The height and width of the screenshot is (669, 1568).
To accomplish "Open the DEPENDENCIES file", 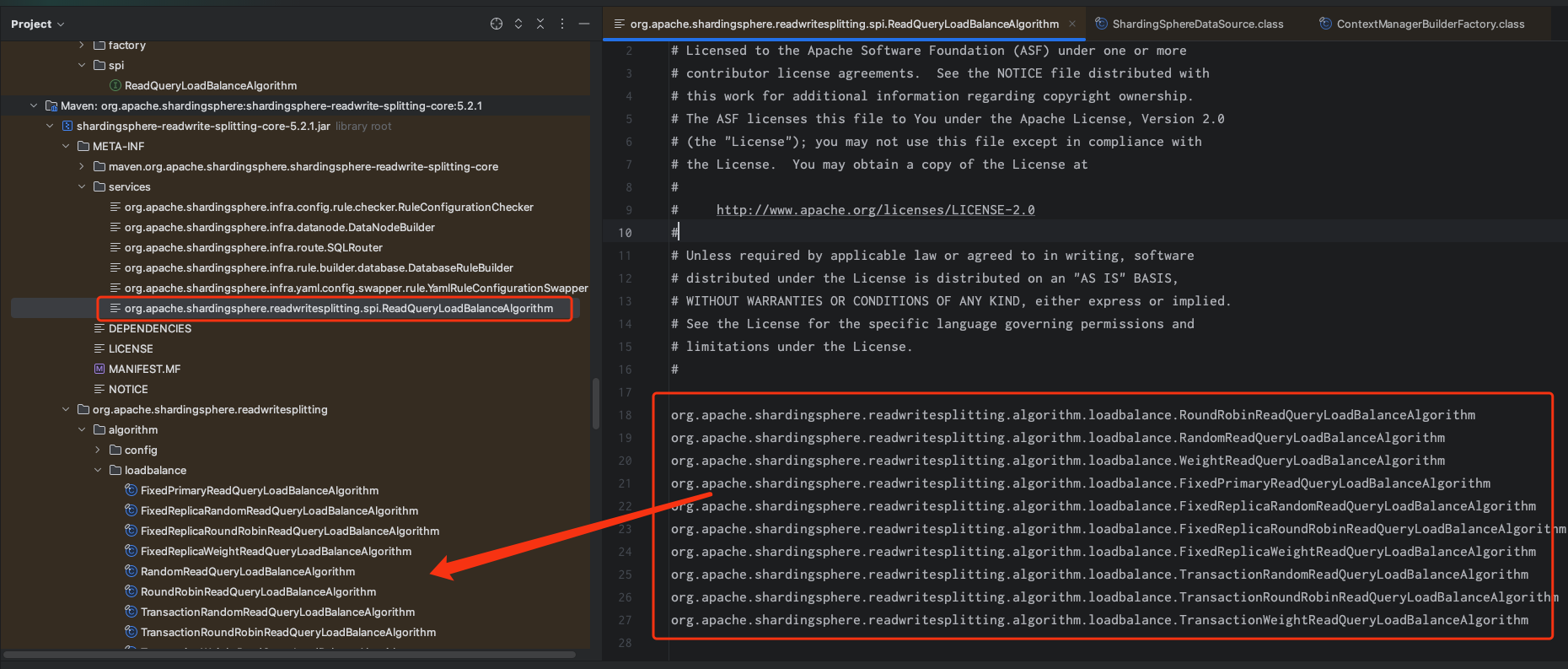I will (x=149, y=328).
